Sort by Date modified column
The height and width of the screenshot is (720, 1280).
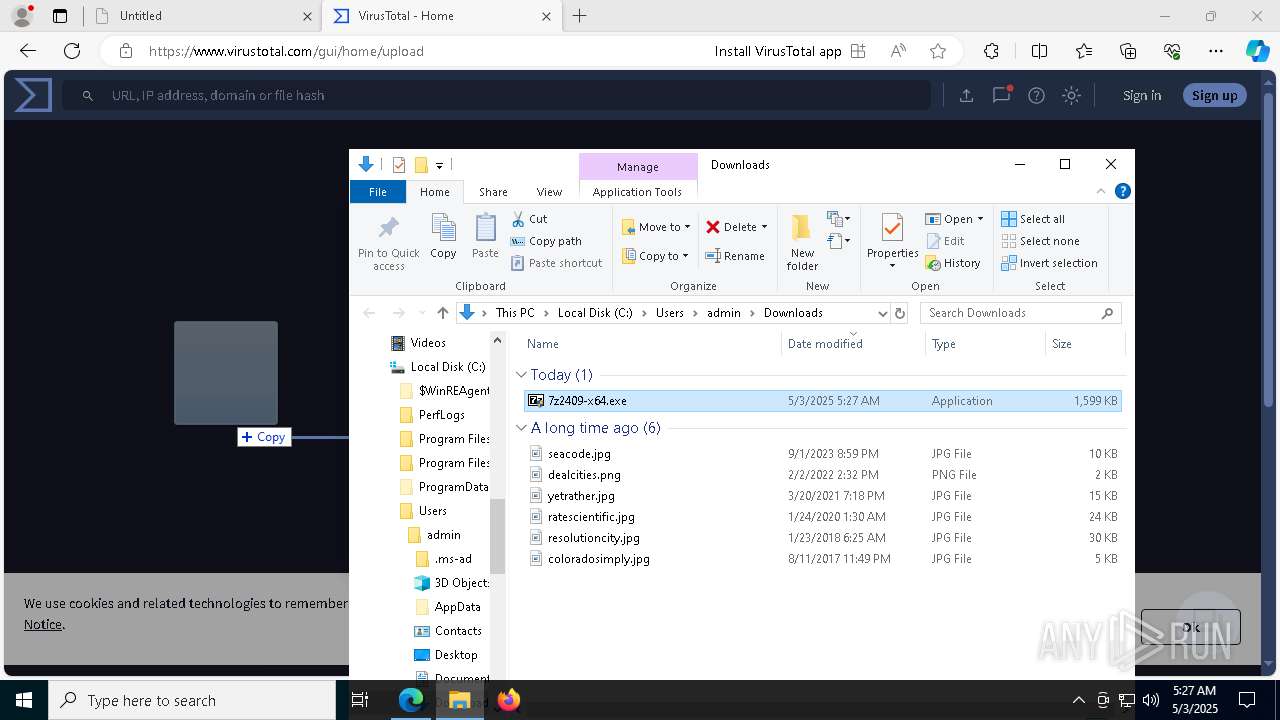[x=825, y=344]
